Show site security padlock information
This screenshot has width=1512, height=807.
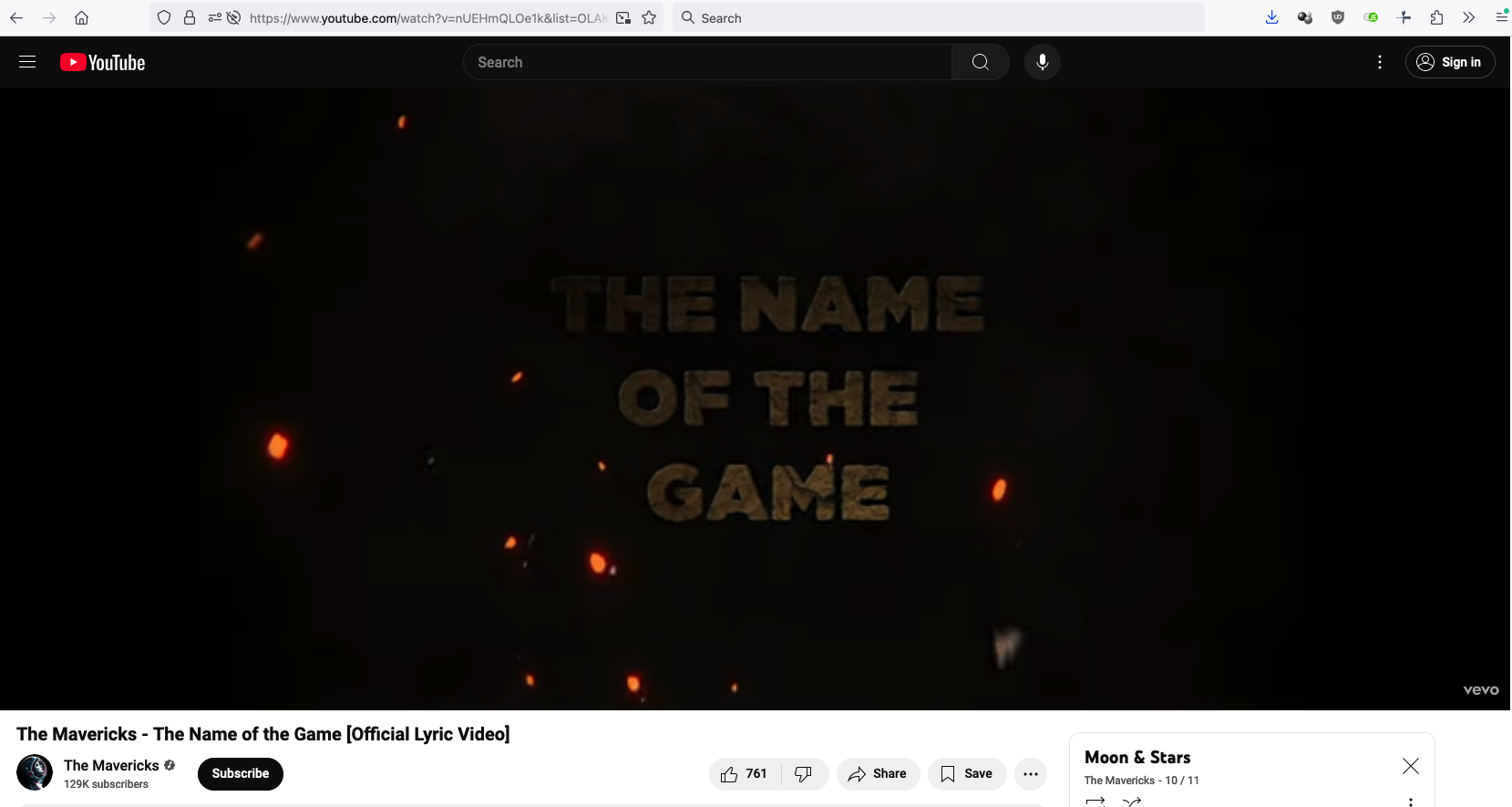point(190,17)
